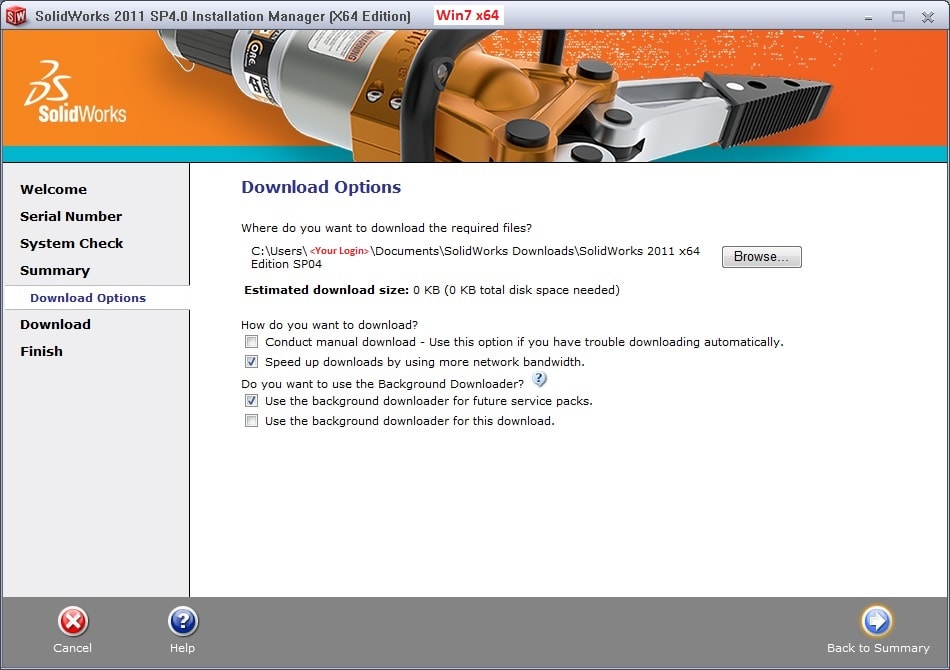950x670 pixels.
Task: Open the System Check step
Action: coord(72,243)
